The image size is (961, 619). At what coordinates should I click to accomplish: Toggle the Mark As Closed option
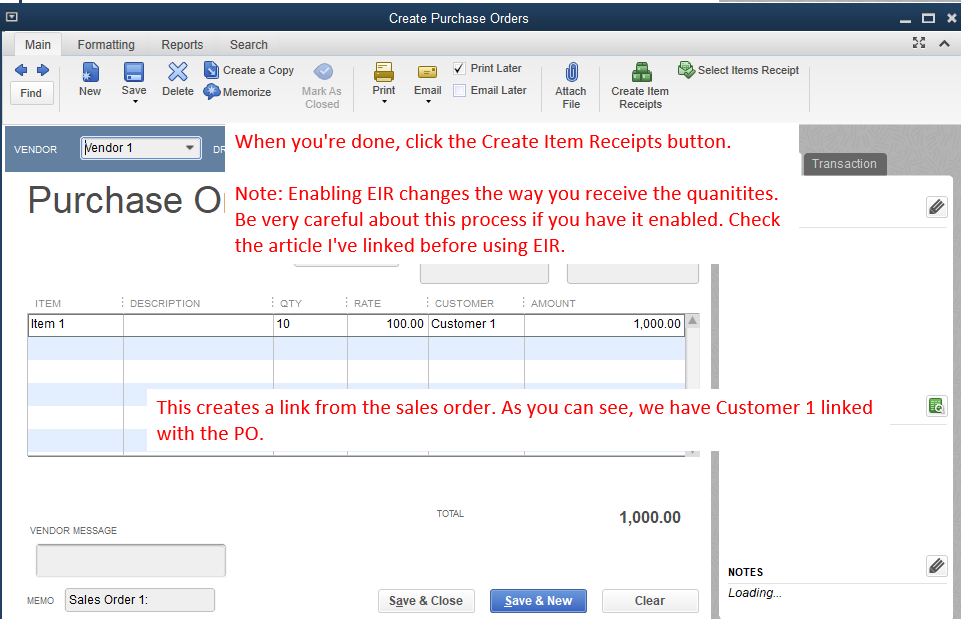click(322, 83)
